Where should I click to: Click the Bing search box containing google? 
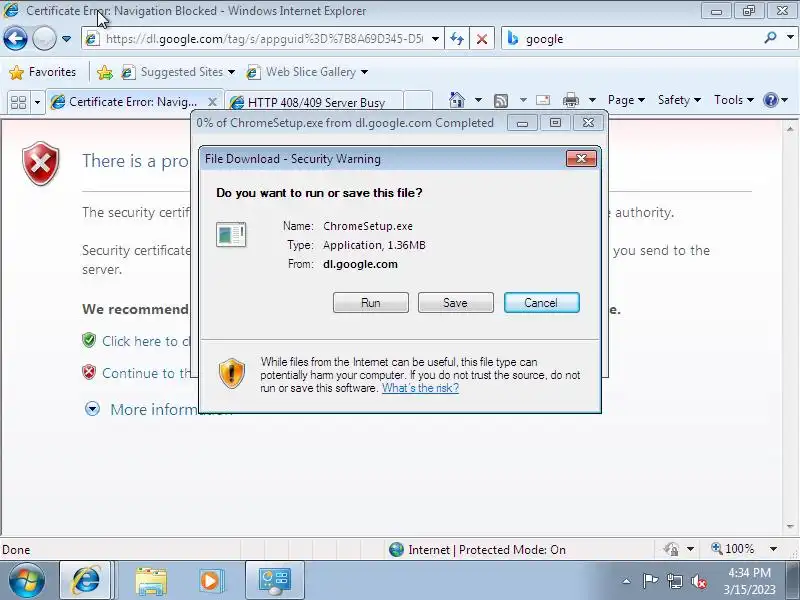point(633,39)
